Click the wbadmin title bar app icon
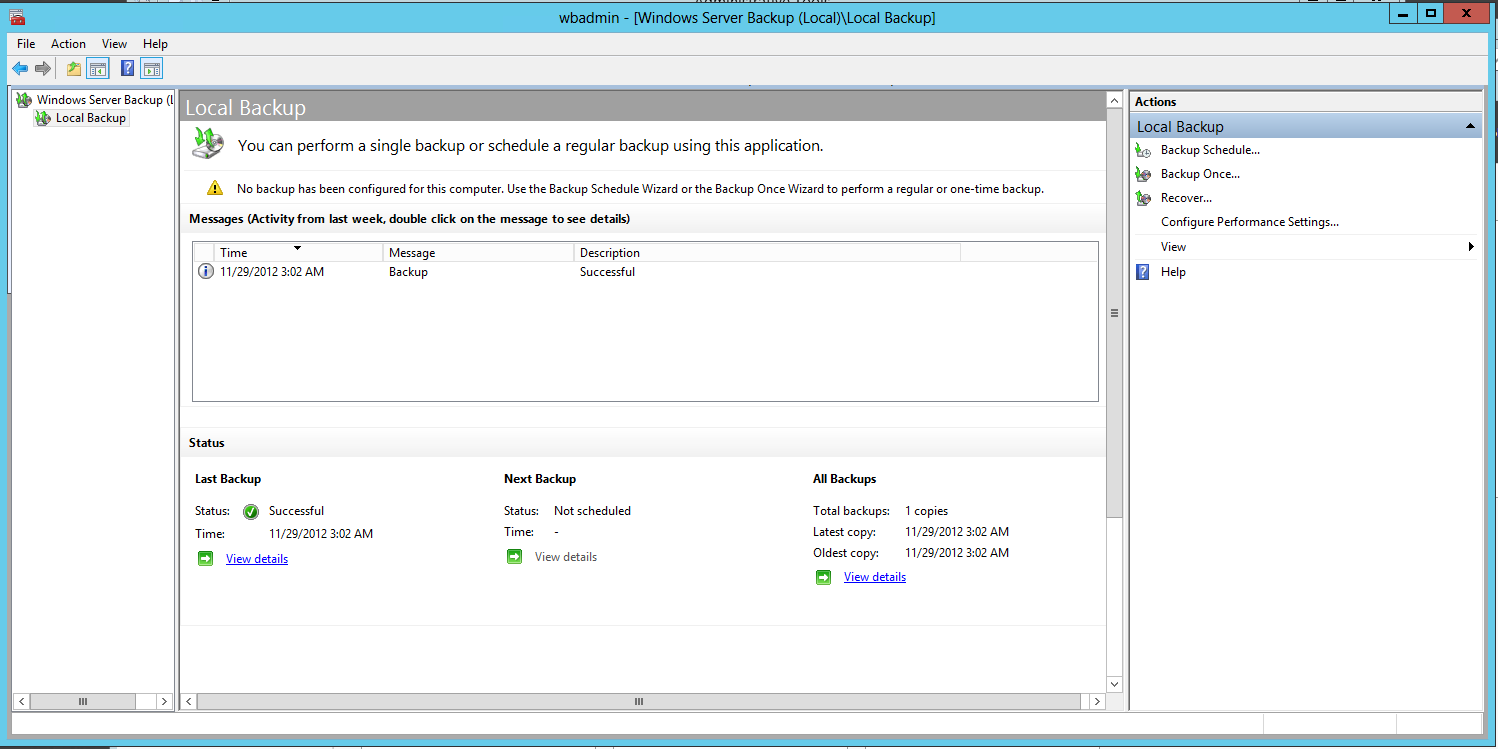 (x=16, y=16)
